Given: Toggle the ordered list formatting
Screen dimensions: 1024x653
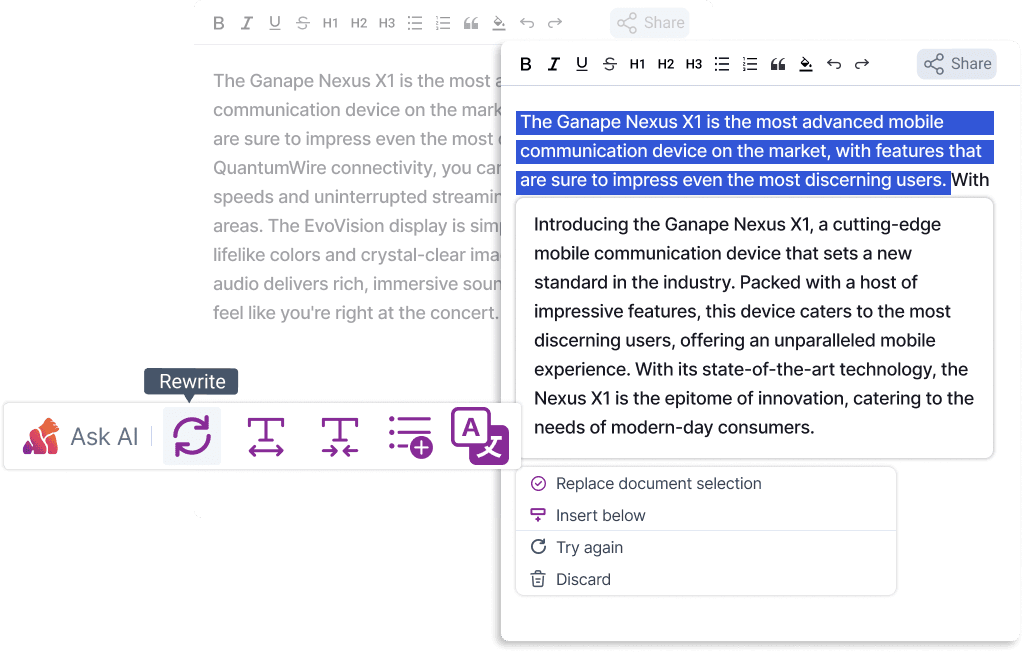Looking at the screenshot, I should (750, 64).
